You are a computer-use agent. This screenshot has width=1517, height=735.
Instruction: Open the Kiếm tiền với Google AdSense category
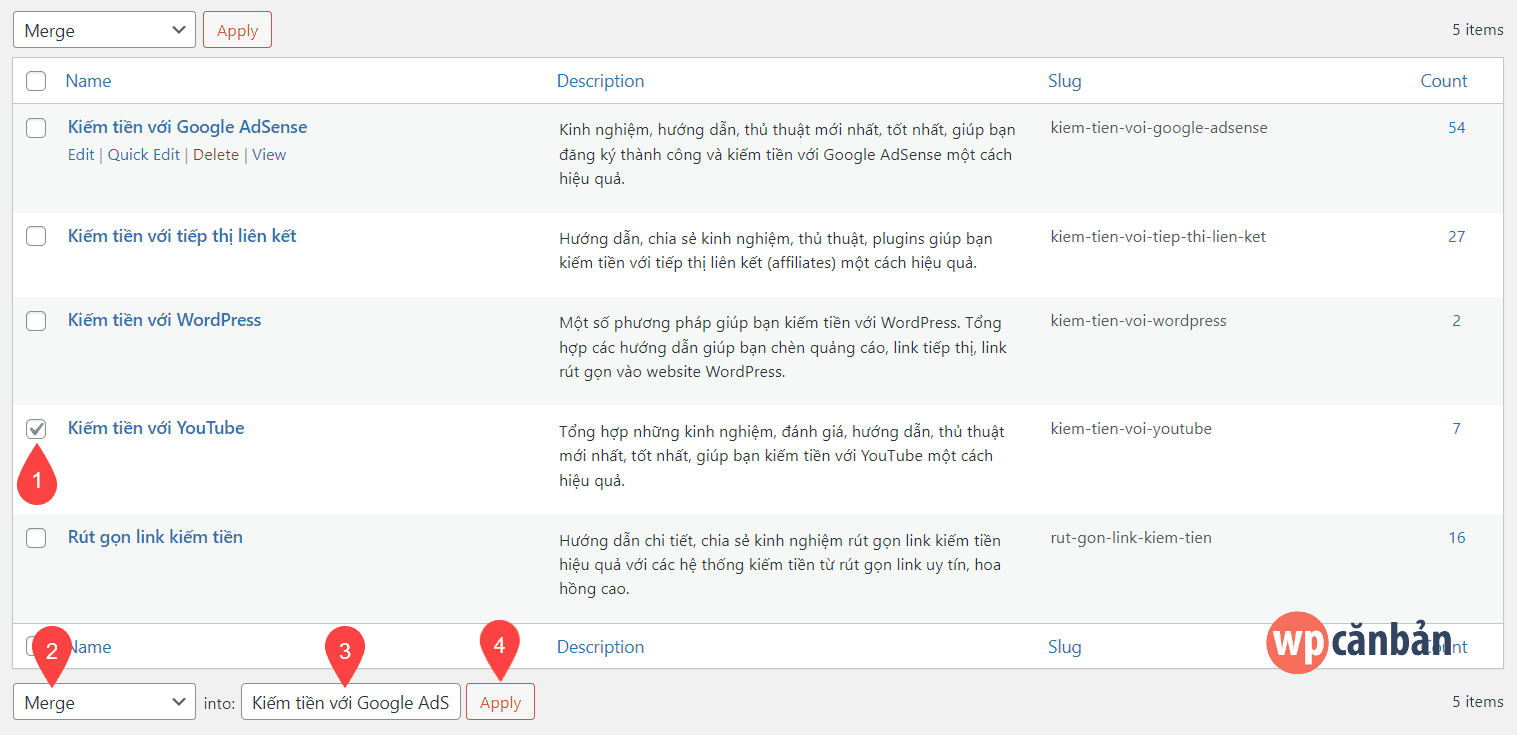(x=187, y=127)
